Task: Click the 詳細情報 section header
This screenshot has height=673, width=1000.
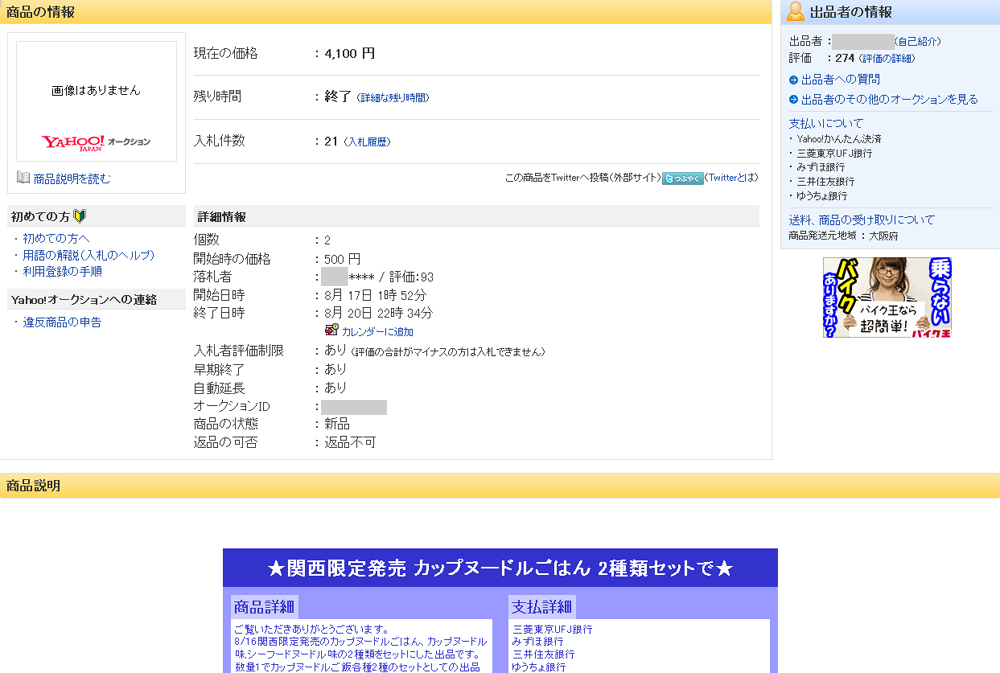Action: point(476,217)
